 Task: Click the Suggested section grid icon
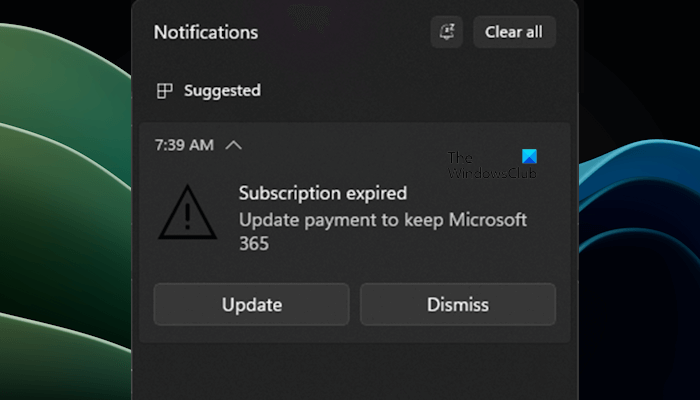pos(165,91)
